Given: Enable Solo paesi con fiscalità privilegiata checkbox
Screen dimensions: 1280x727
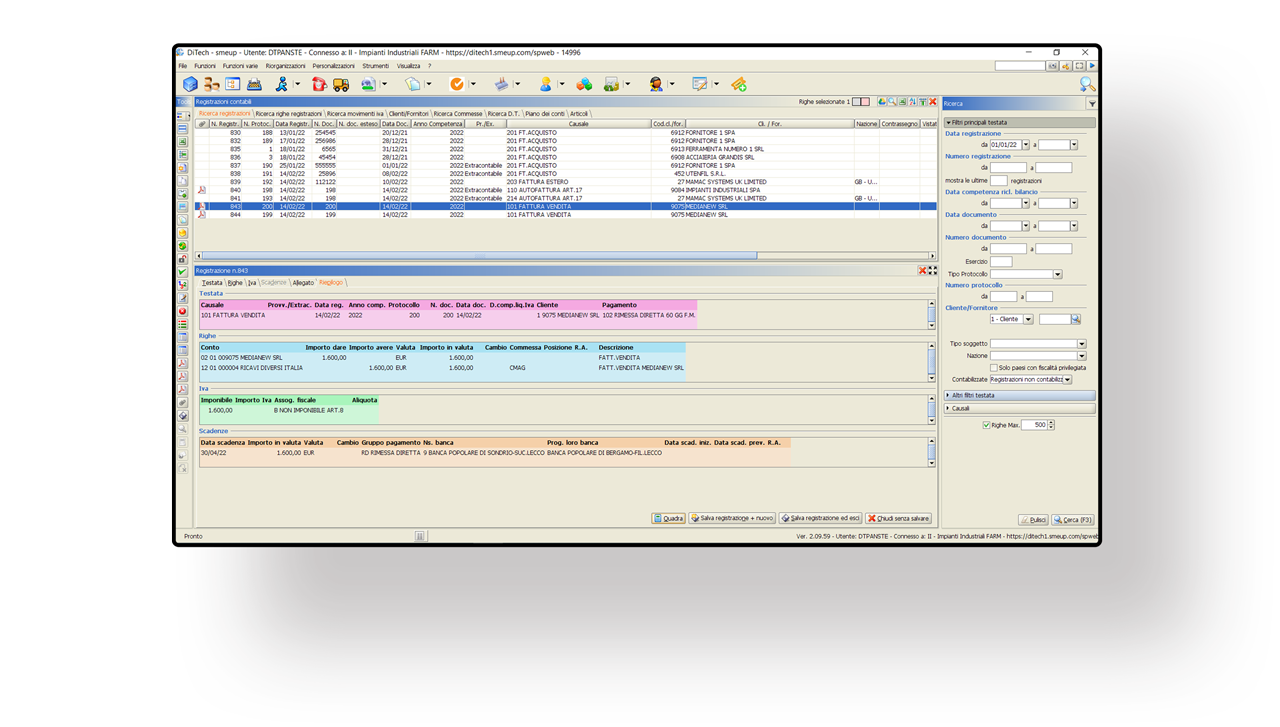Looking at the screenshot, I should pyautogui.click(x=993, y=368).
